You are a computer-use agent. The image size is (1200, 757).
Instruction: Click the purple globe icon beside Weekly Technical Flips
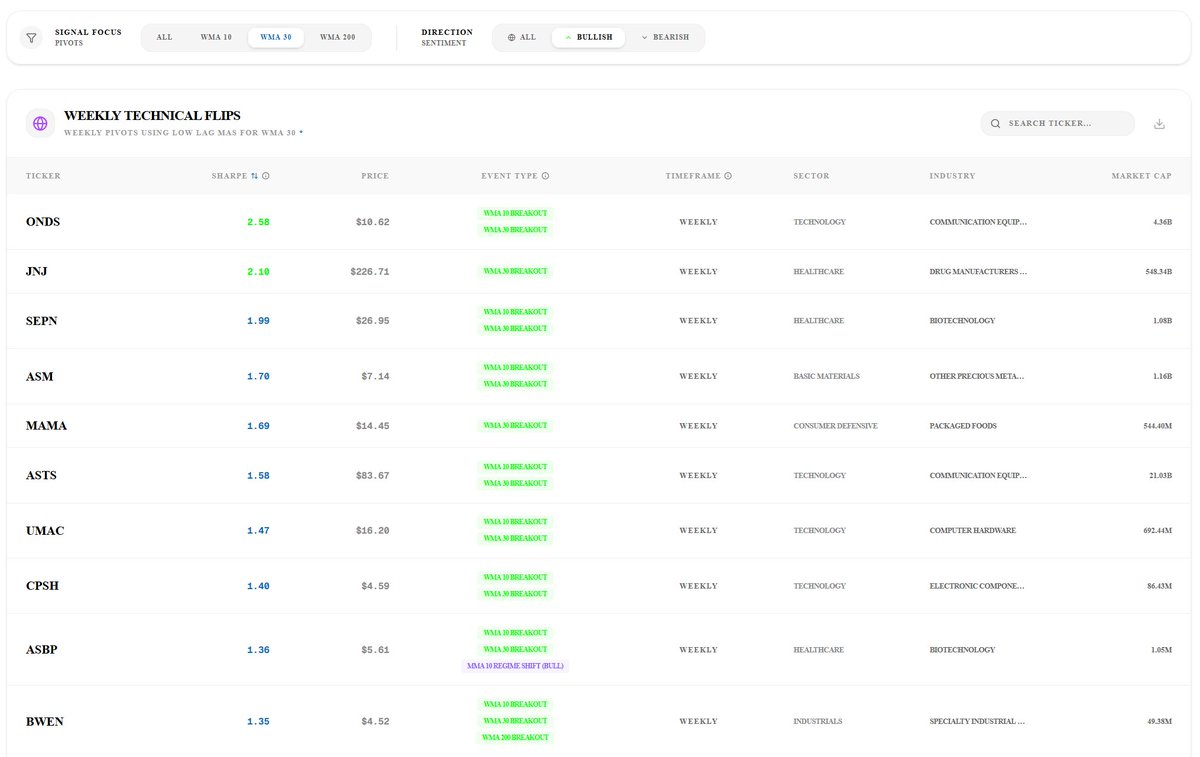pyautogui.click(x=40, y=123)
